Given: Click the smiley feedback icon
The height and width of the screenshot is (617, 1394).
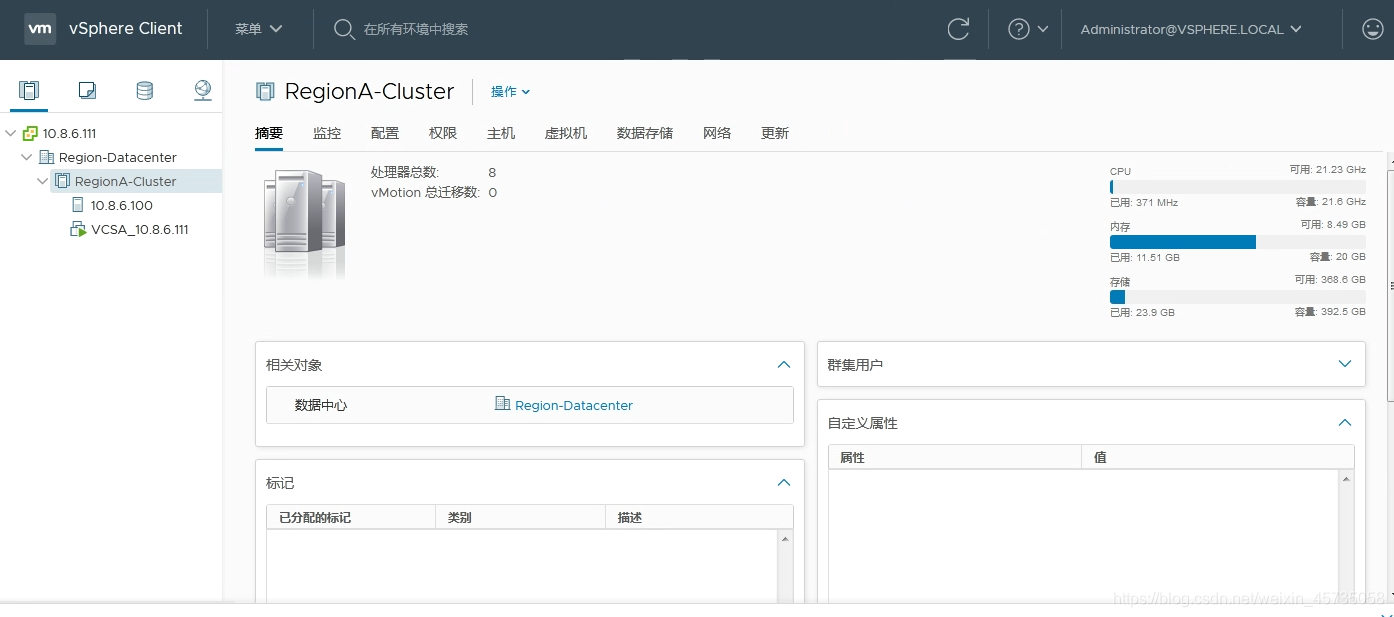Looking at the screenshot, I should [1373, 29].
